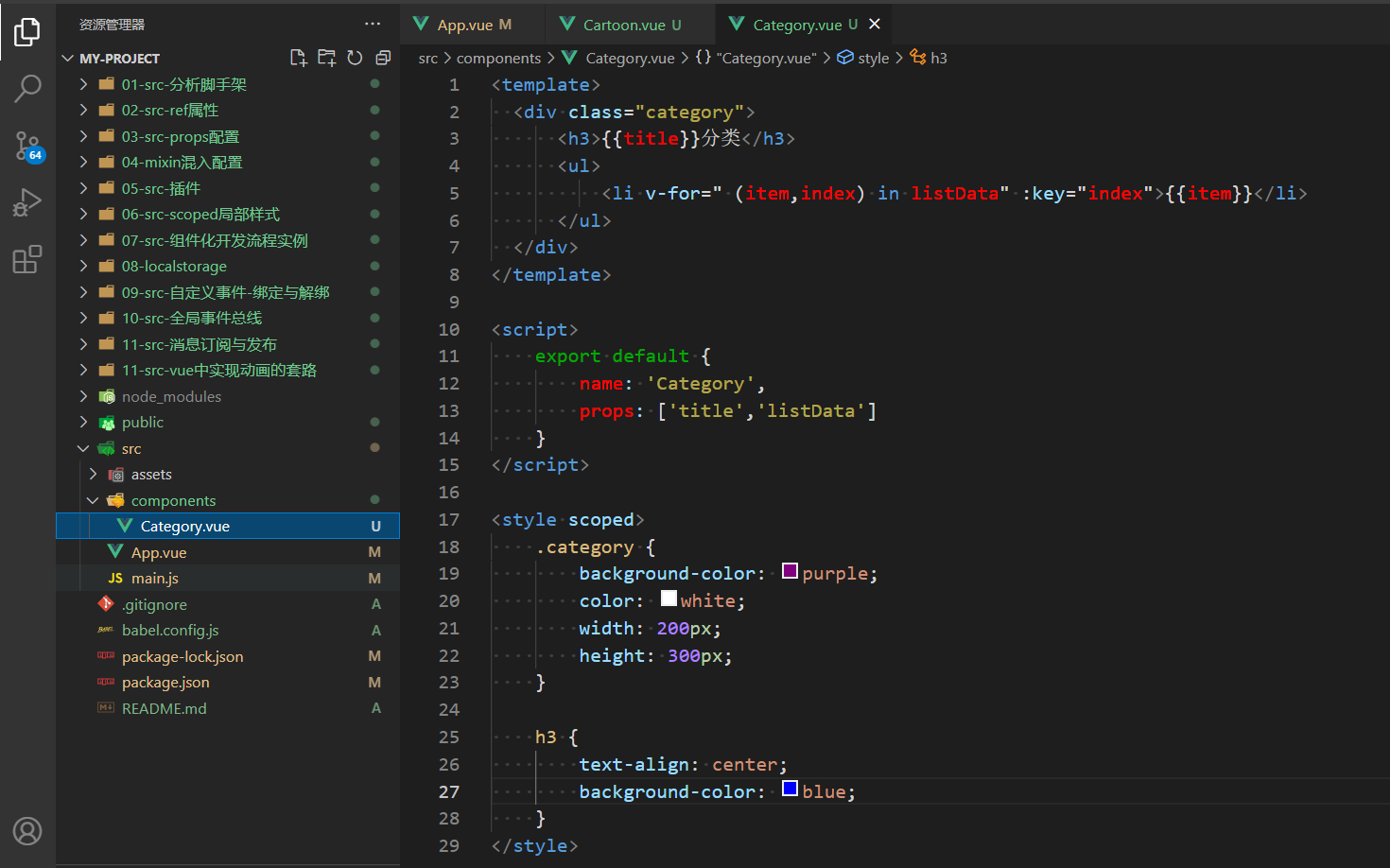Close the Category.vue editor tab
Viewport: 1390px width, 868px height.
[875, 25]
